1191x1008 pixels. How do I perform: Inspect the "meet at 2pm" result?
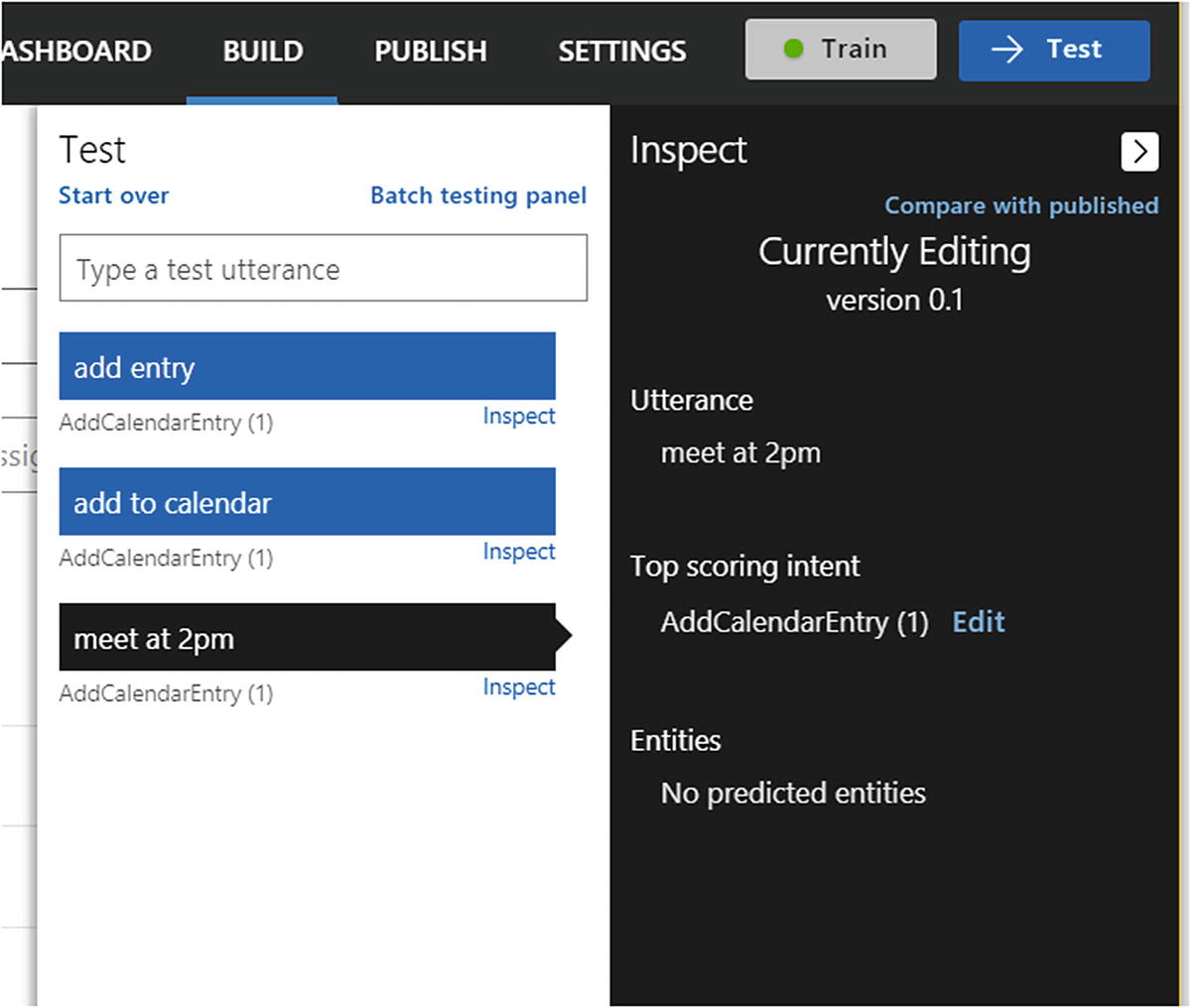click(518, 687)
